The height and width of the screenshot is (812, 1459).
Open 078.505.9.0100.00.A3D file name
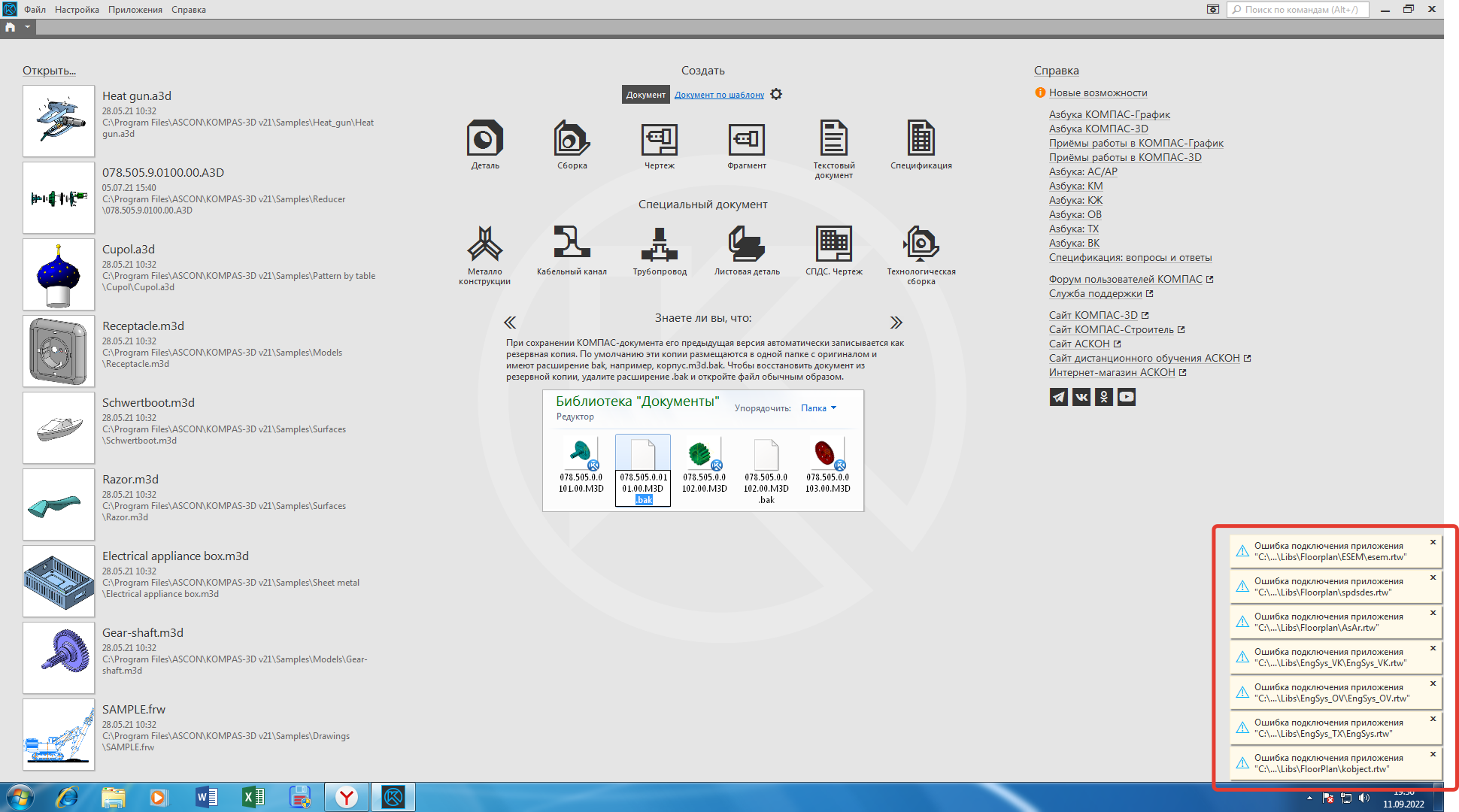163,173
